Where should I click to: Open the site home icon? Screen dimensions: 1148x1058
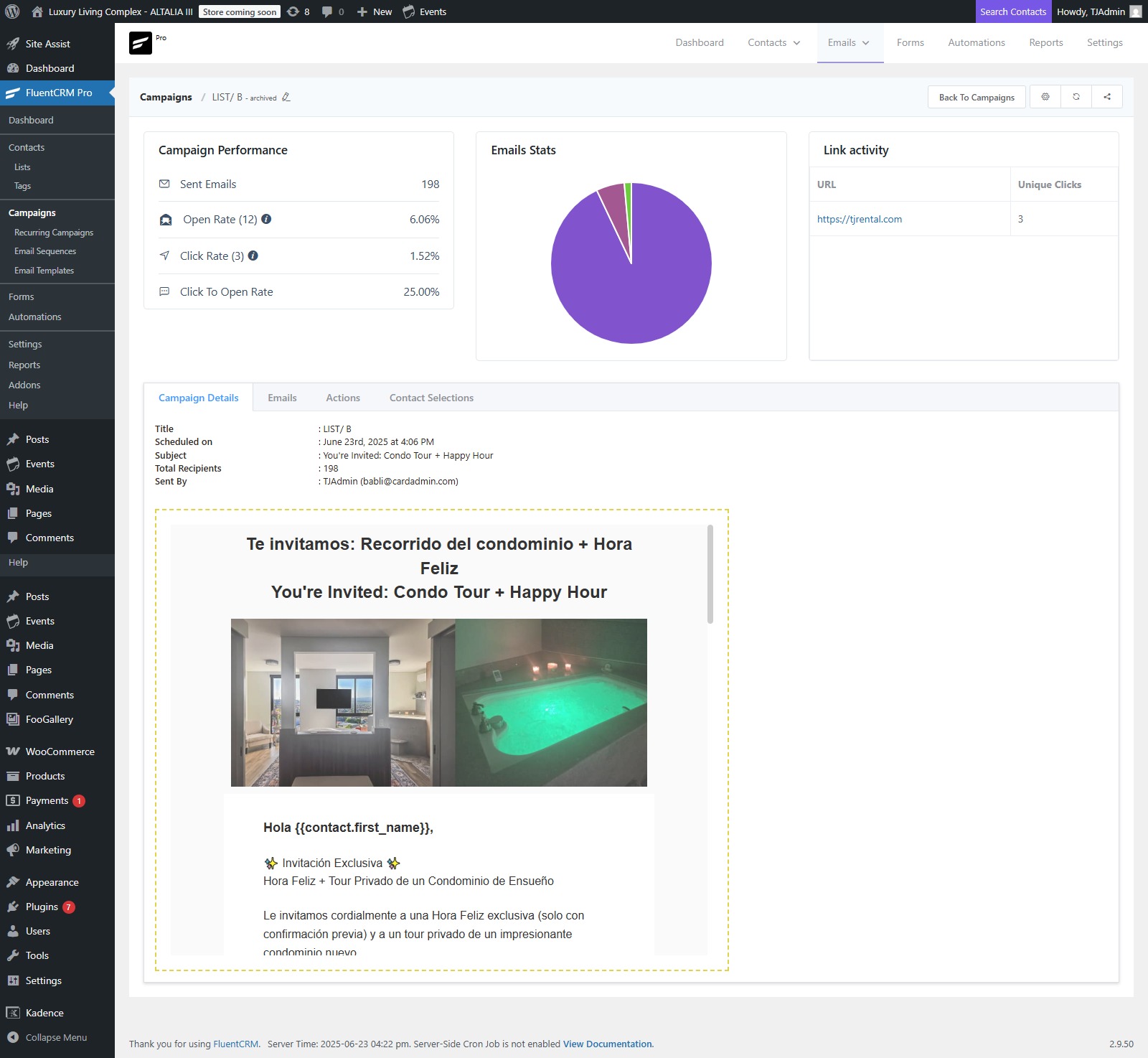pyautogui.click(x=37, y=11)
